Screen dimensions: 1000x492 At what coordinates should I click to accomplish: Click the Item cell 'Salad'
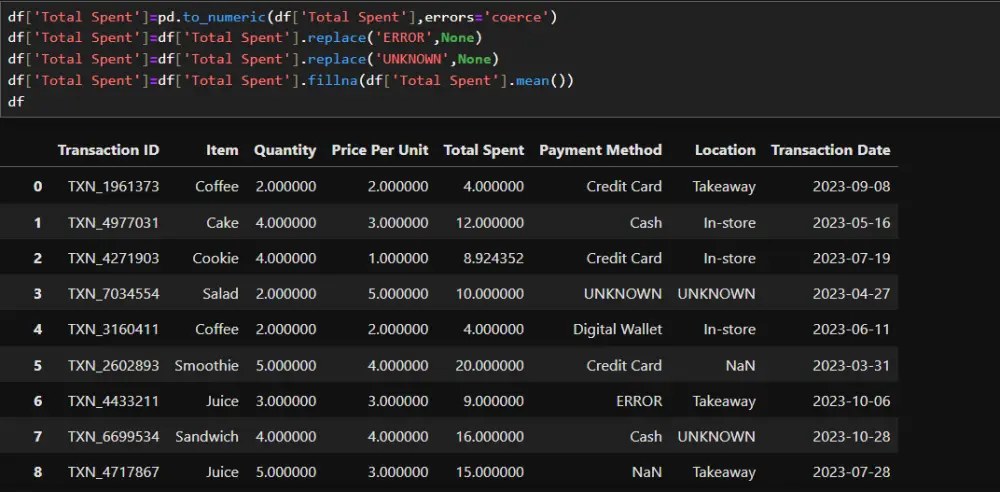(x=221, y=294)
